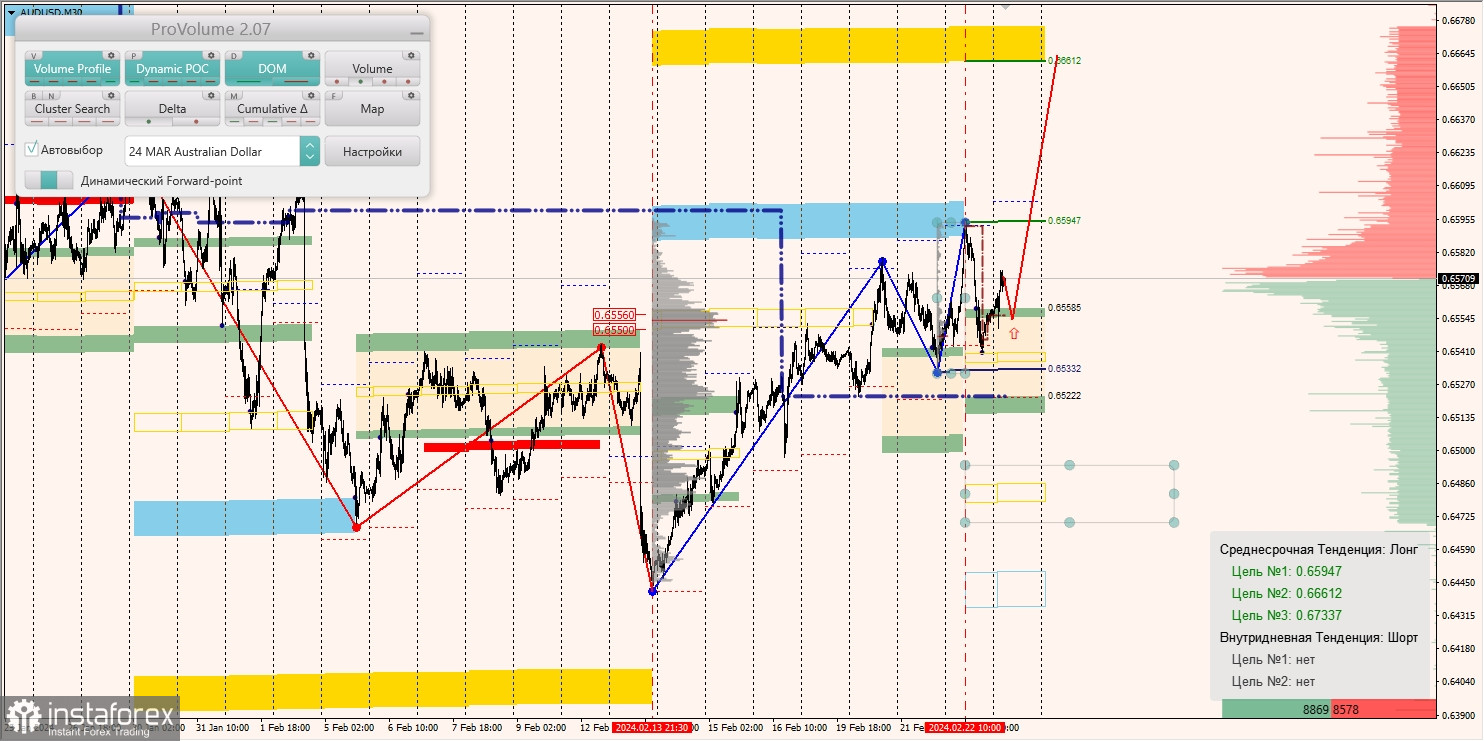This screenshot has height=741, width=1484.
Task: Open Map settings gear icon
Action: pos(412,96)
